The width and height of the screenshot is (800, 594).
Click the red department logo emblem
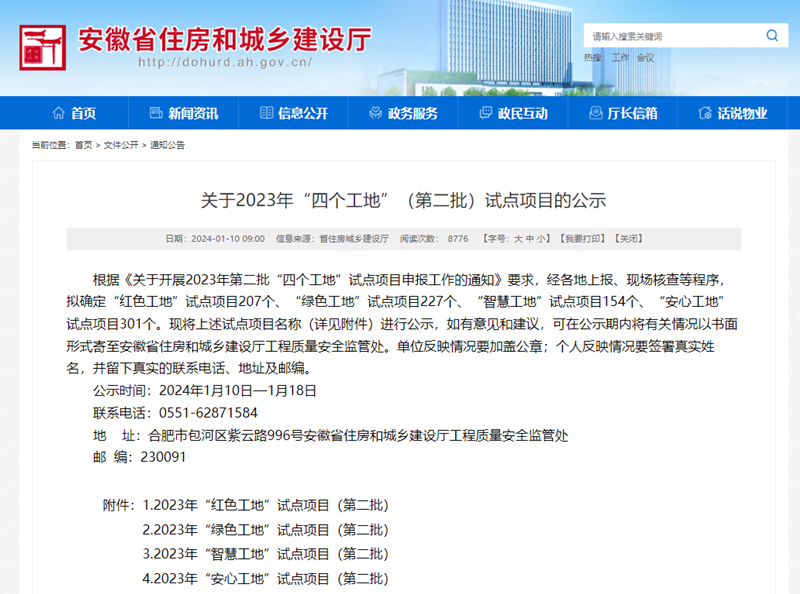42,44
